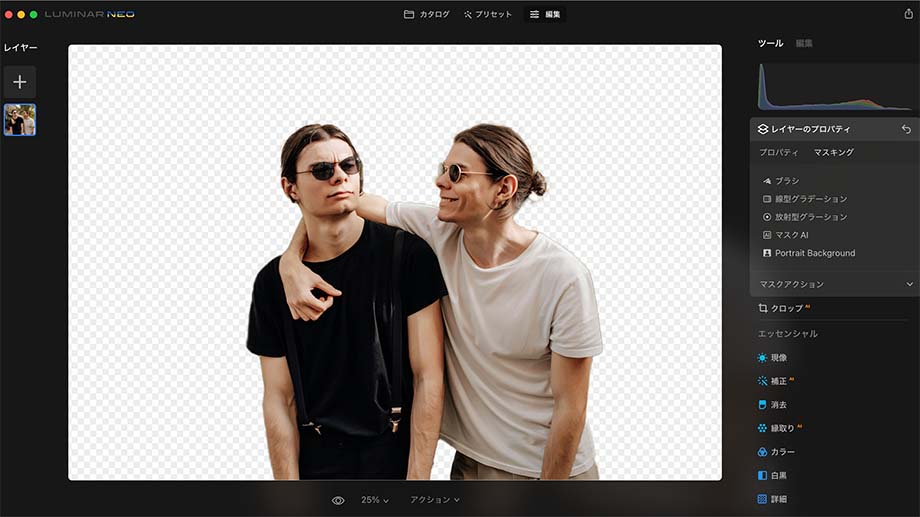Viewport: 920px width, 517px height.
Task: Toggle before/after preview eye icon
Action: (338, 501)
